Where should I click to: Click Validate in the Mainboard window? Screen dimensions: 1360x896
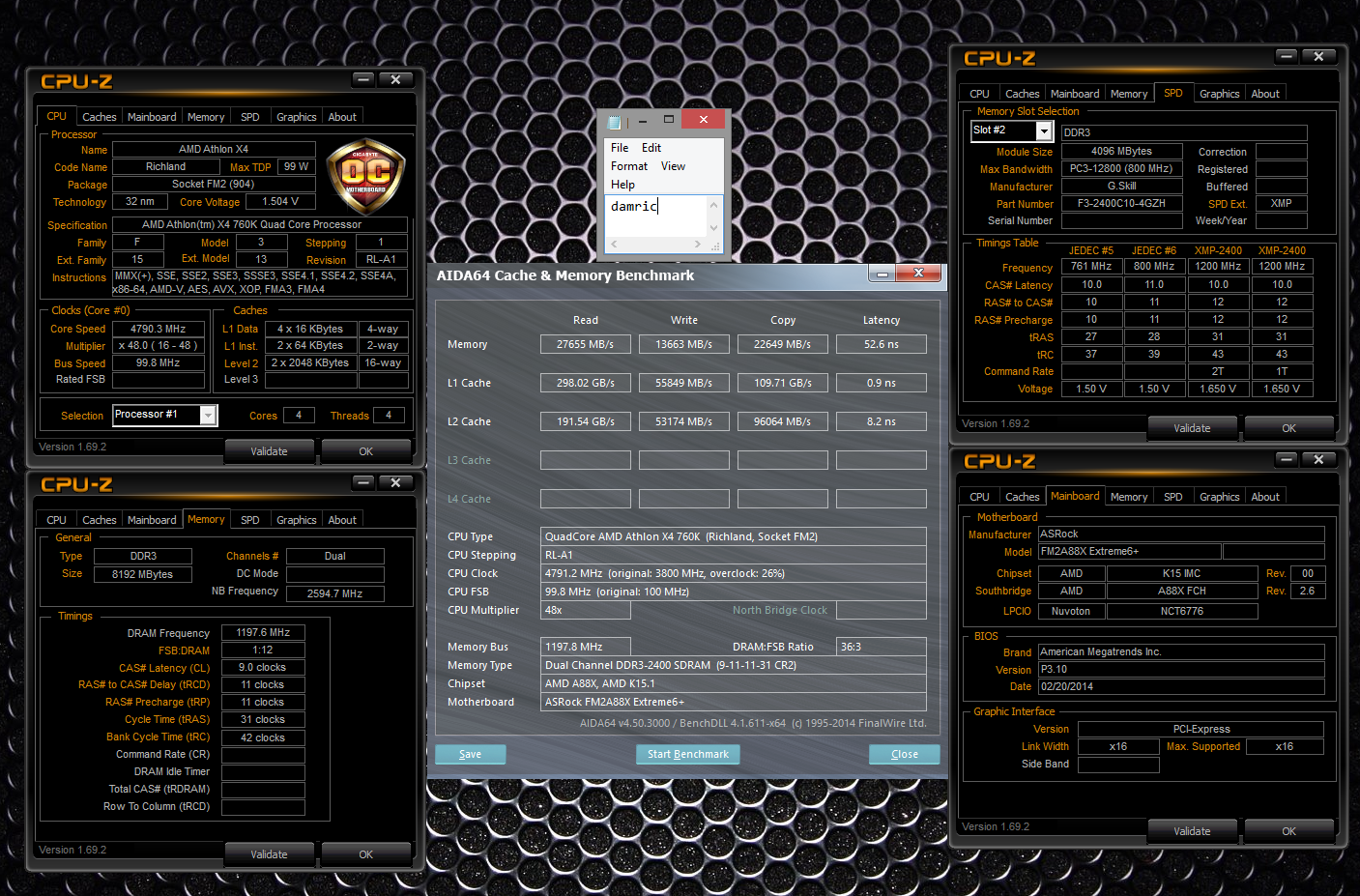pyautogui.click(x=1192, y=831)
